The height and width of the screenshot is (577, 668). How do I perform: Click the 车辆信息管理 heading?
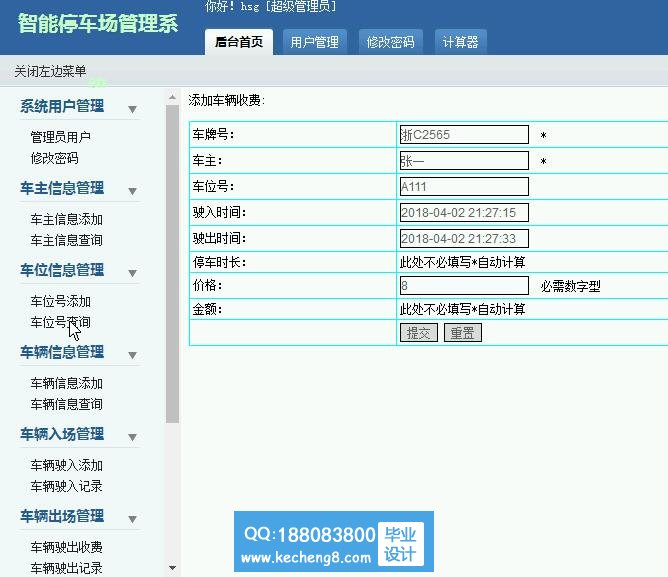[62, 352]
